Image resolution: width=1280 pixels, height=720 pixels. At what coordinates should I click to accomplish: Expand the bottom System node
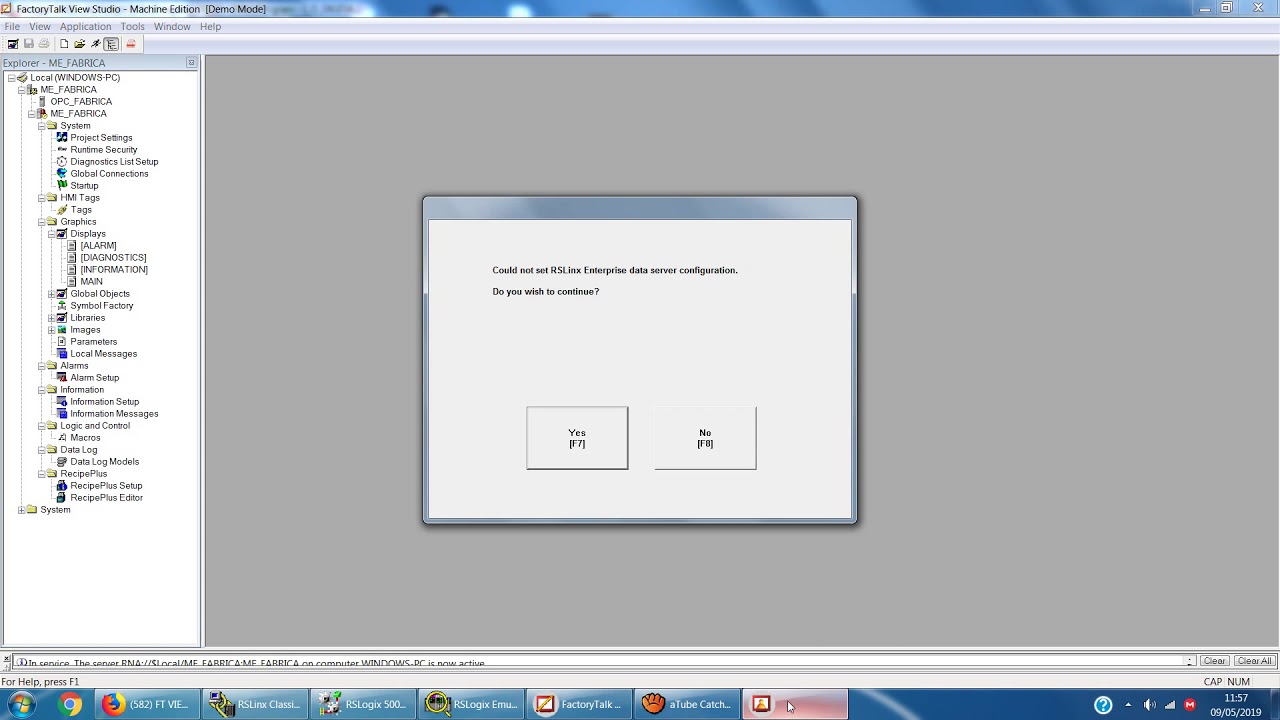21,510
